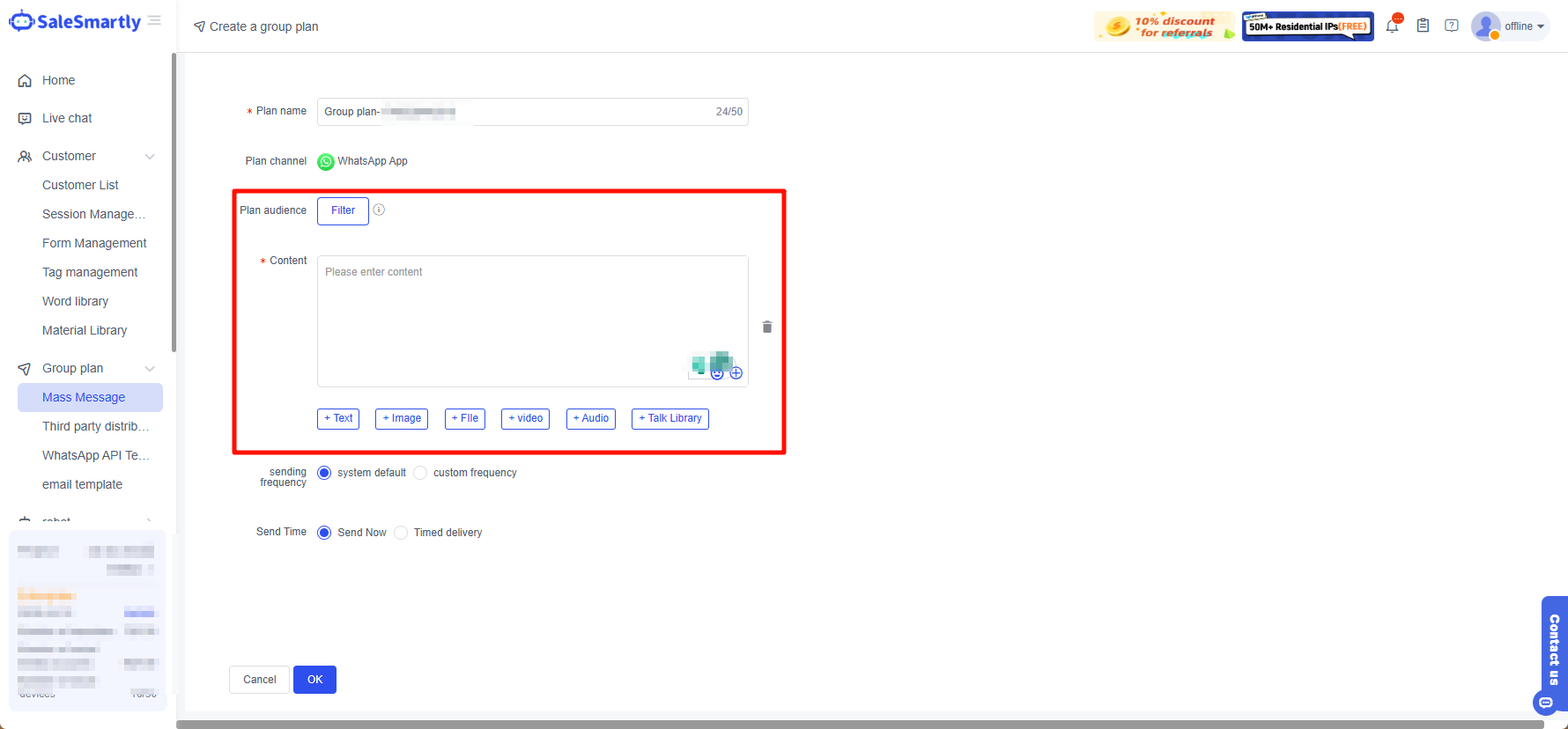Screen dimensions: 1568x729
Task: Click the Filter audience button
Action: pos(343,210)
